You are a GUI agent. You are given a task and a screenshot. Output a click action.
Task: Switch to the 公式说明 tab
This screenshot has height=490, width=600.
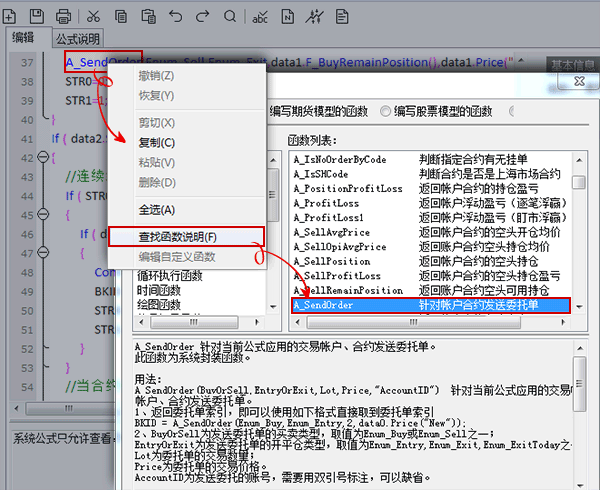[77, 38]
